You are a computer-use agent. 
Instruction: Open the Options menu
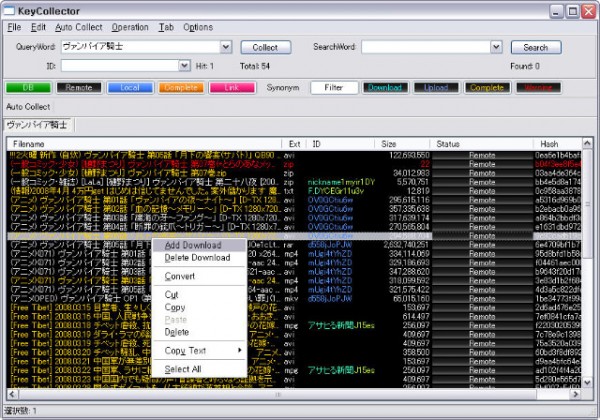(198, 27)
